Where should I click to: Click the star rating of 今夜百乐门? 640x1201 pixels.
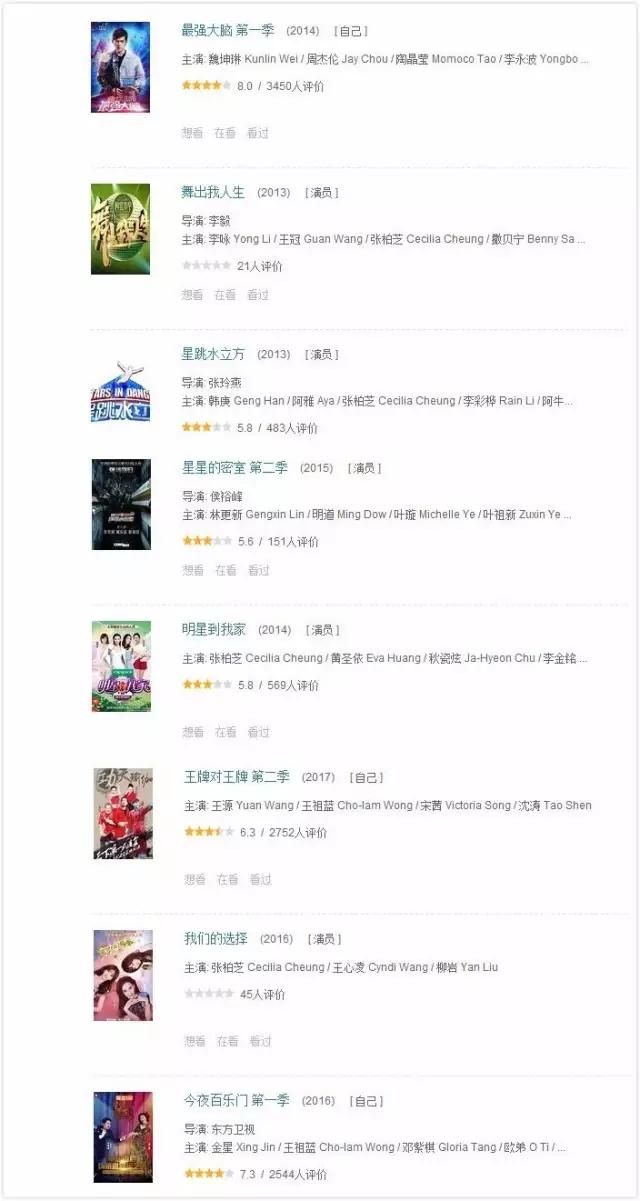(x=208, y=1173)
